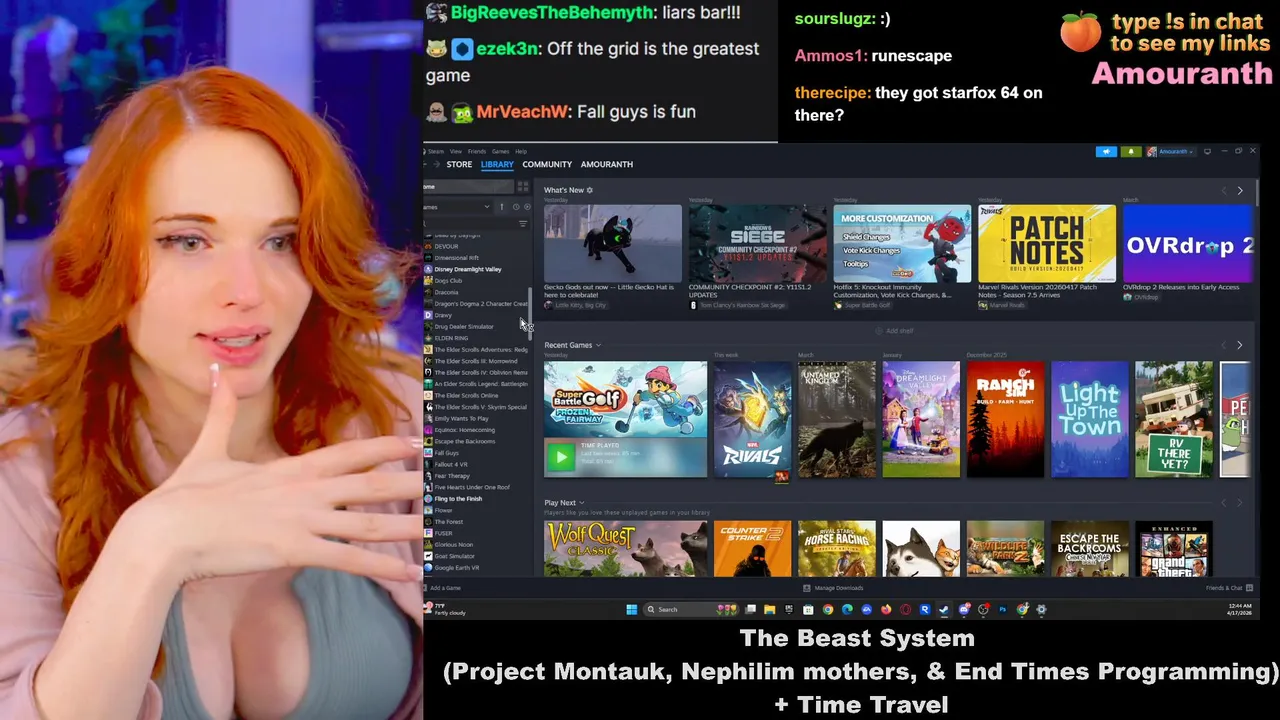Click Add a Game button
This screenshot has height=720, width=1280.
click(441, 588)
